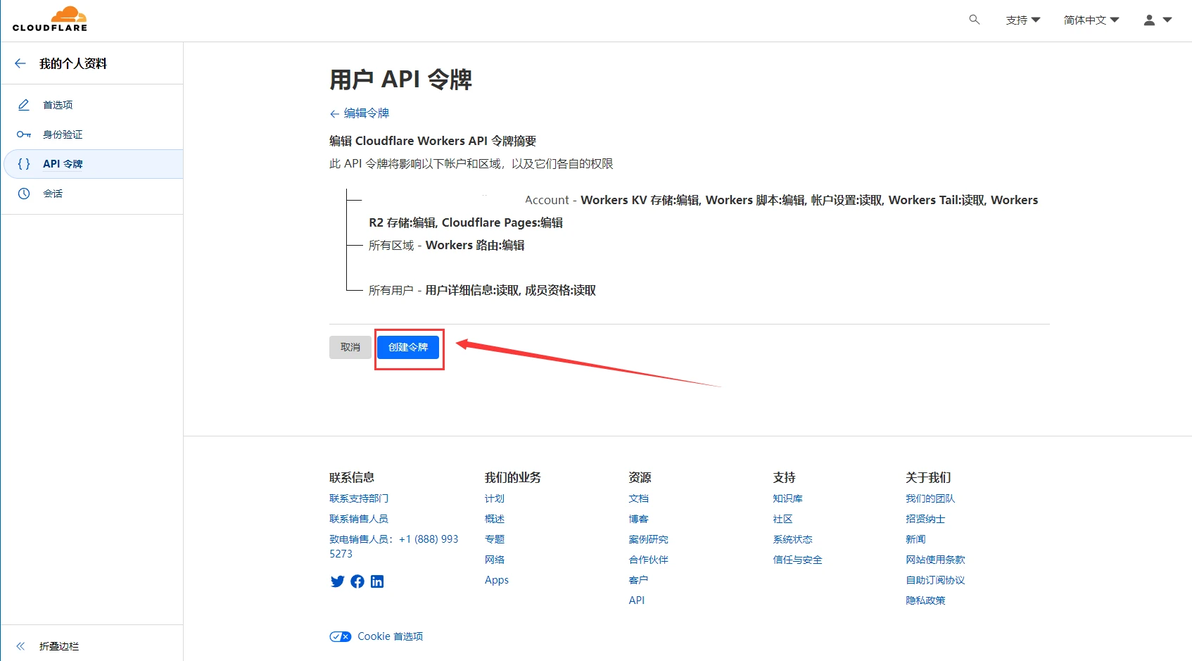Select 身份验证 in the sidebar

62,134
